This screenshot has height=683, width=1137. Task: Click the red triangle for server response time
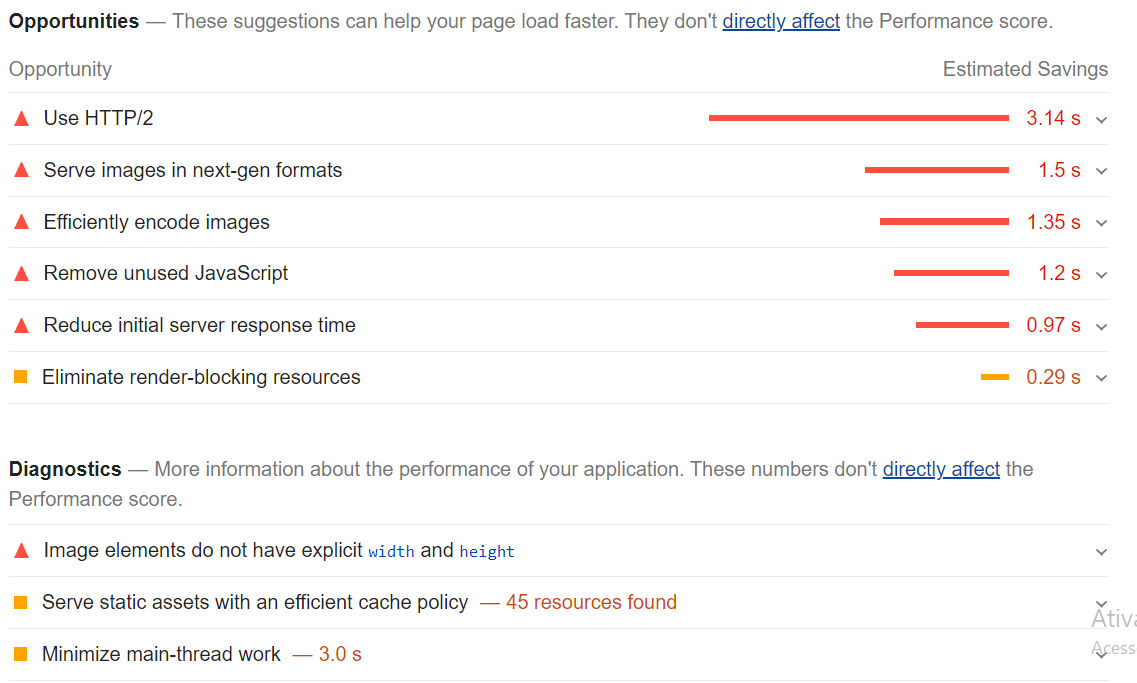22,326
